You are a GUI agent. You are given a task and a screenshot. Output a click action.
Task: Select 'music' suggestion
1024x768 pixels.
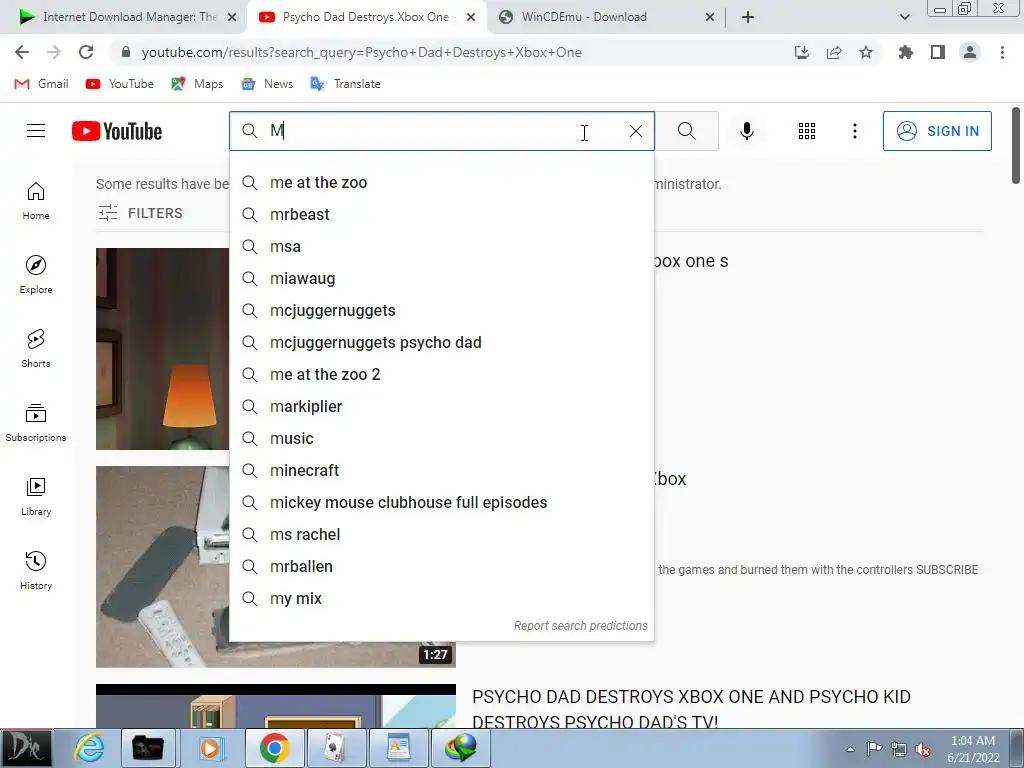pos(441,439)
